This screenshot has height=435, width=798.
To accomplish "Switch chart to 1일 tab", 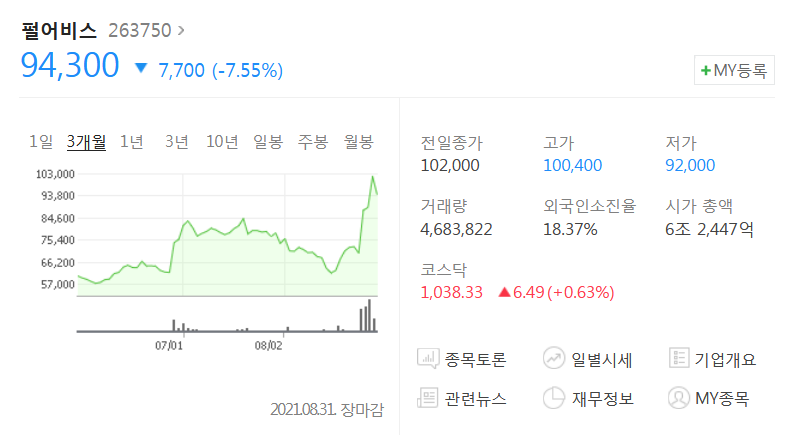I will [x=41, y=142].
